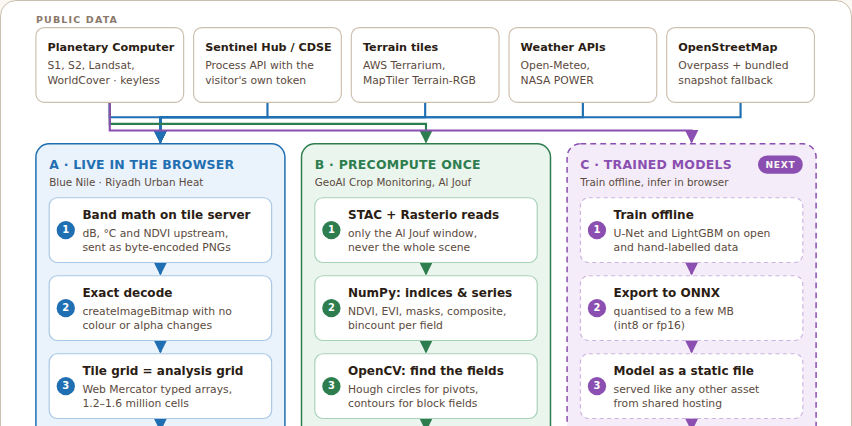Click the green badge 1 beside STAC + Rasterio reads
This screenshot has height=426, width=852.
331,230
